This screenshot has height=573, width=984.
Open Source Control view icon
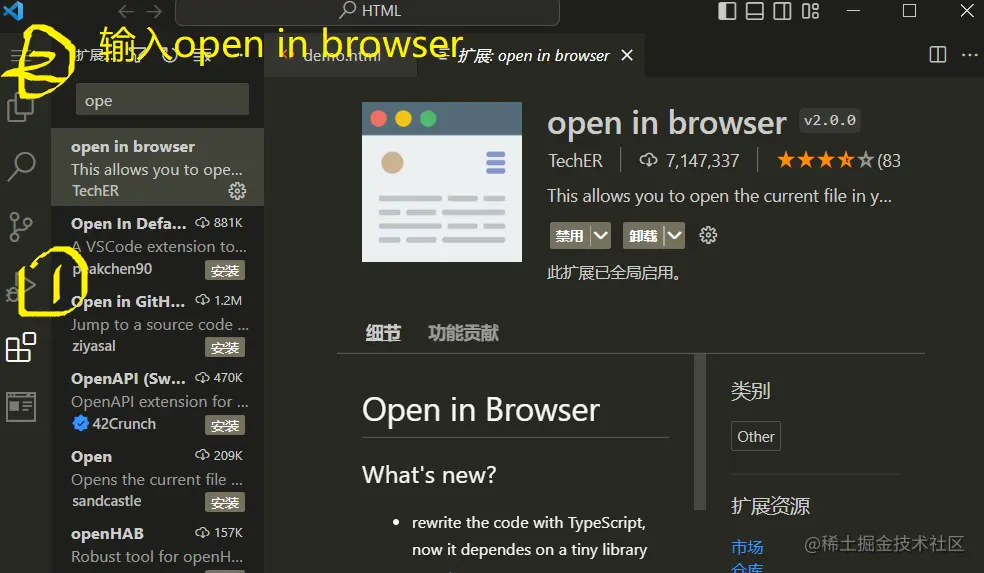pos(21,227)
